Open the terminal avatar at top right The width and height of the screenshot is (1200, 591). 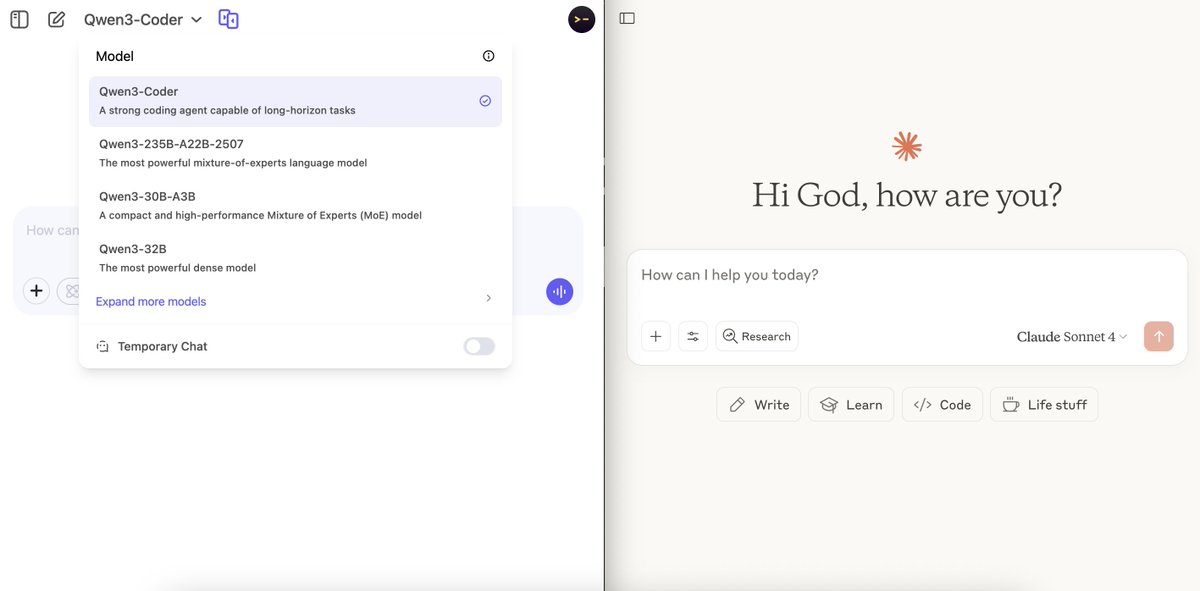pyautogui.click(x=582, y=18)
